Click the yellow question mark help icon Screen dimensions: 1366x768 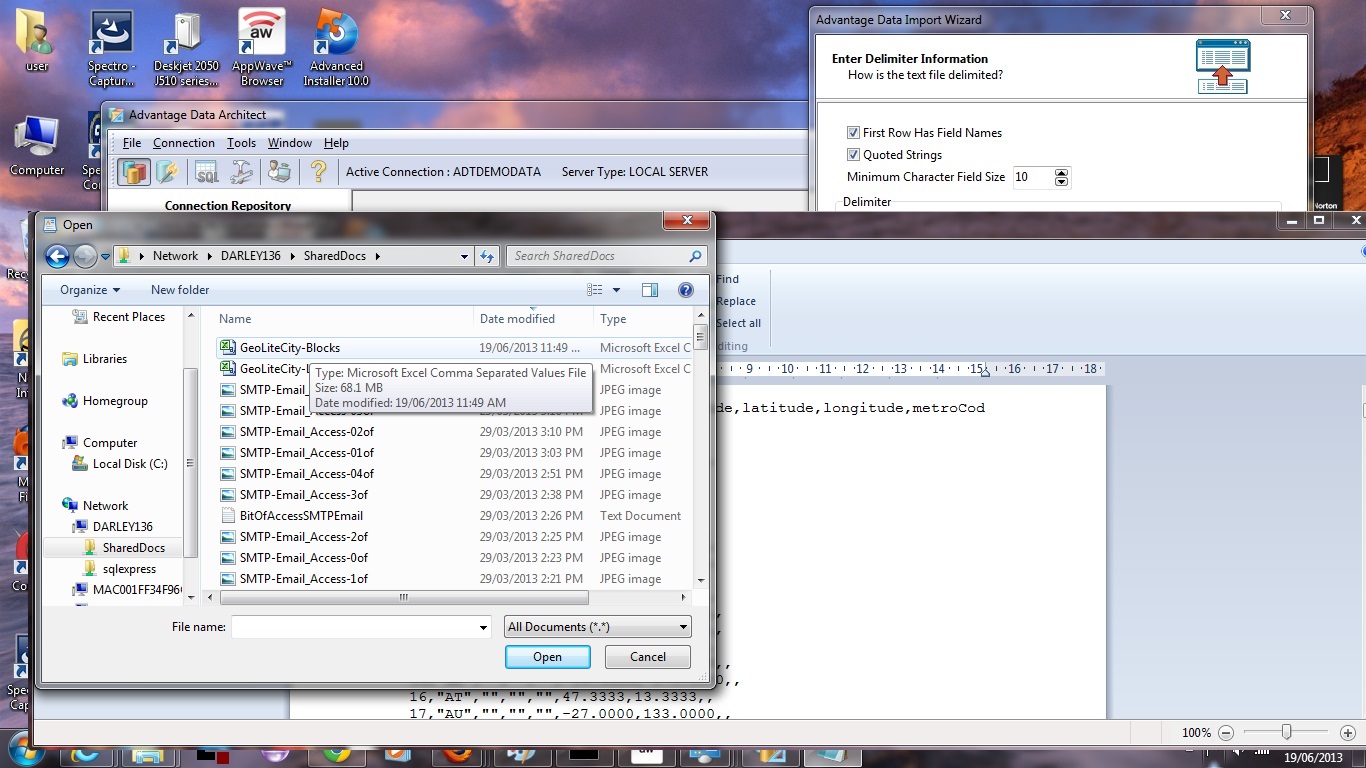pos(318,172)
